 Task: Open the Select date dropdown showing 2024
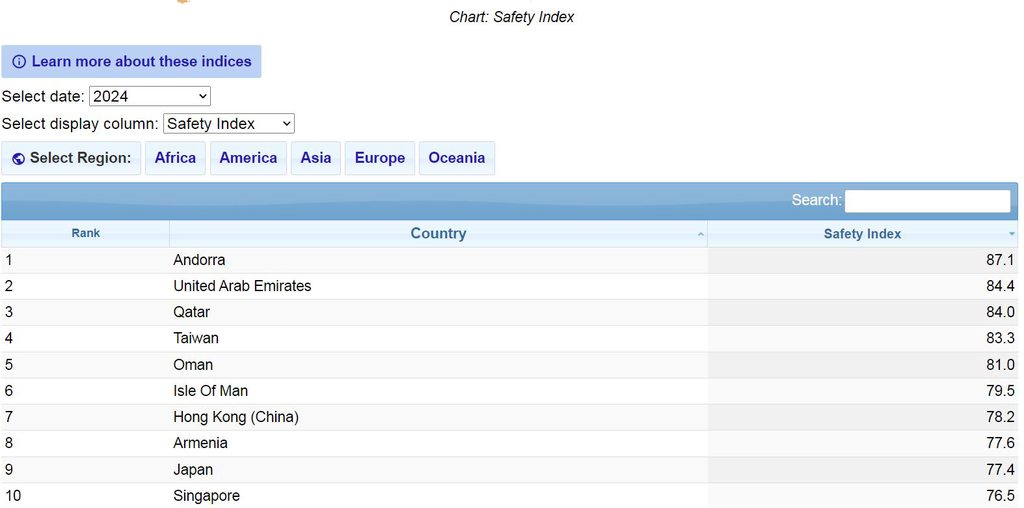click(x=149, y=96)
